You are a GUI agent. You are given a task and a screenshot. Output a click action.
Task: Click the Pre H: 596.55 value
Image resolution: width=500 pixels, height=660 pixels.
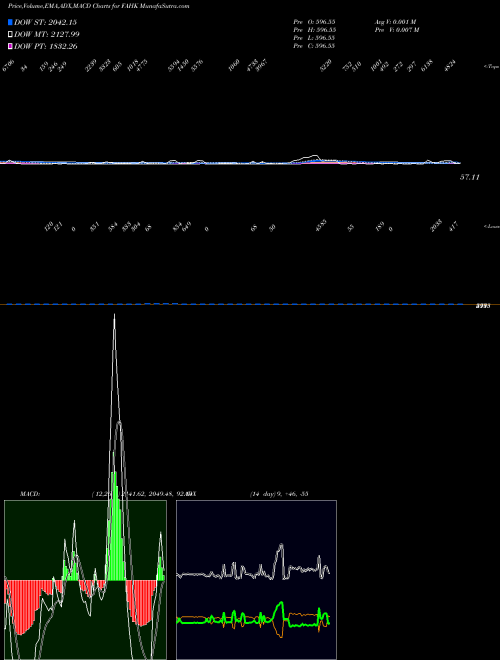tap(314, 29)
